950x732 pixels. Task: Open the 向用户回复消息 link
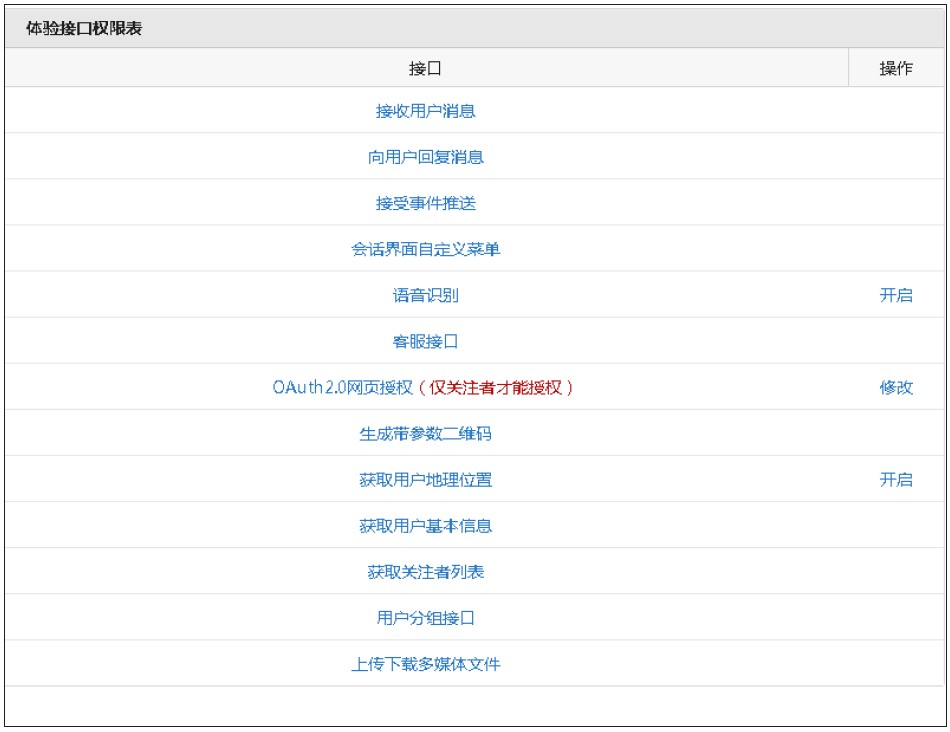425,157
